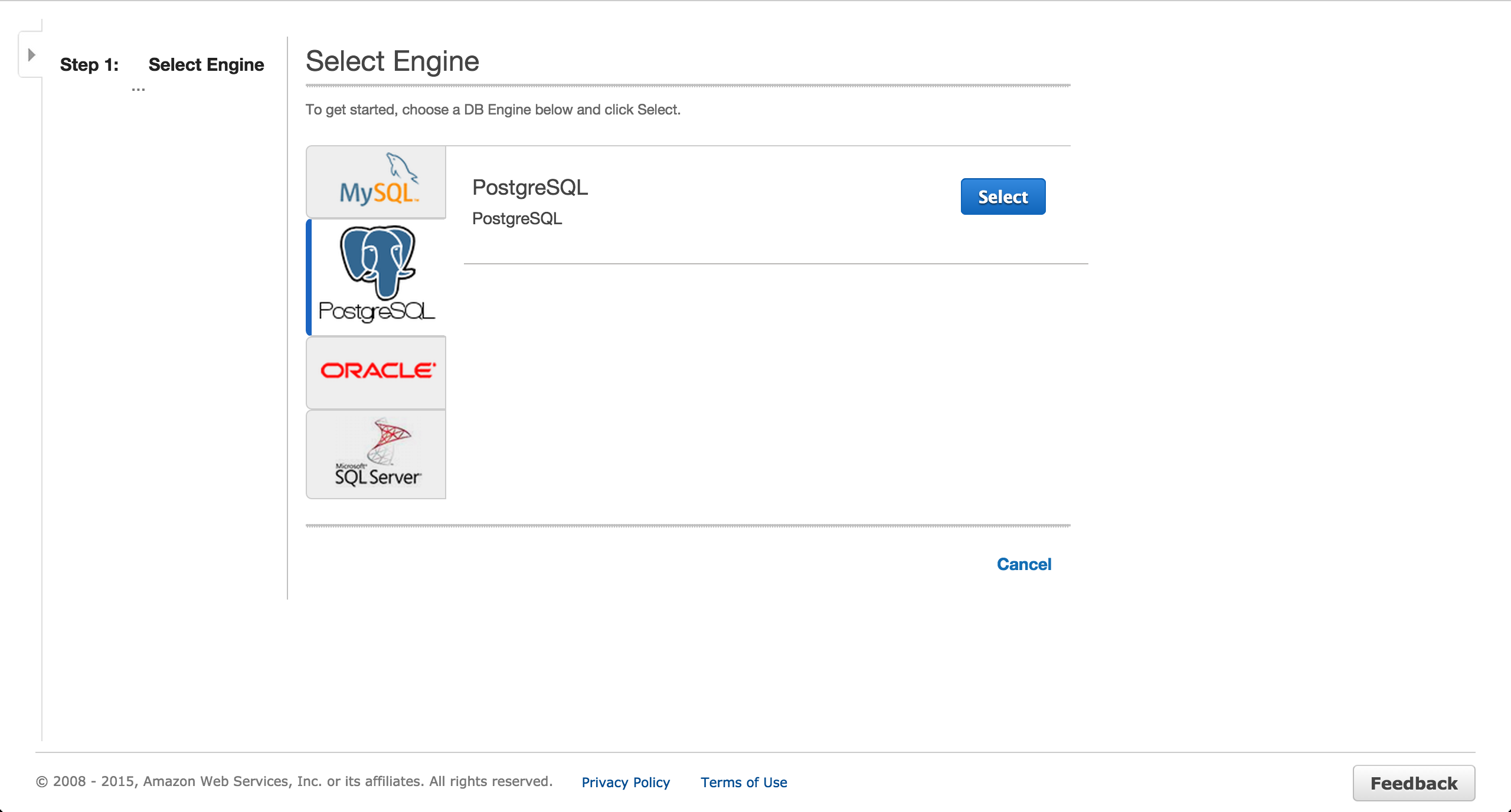Click the PostgreSQL wordmark beneath the elephant
The image size is (1511, 812).
click(377, 311)
